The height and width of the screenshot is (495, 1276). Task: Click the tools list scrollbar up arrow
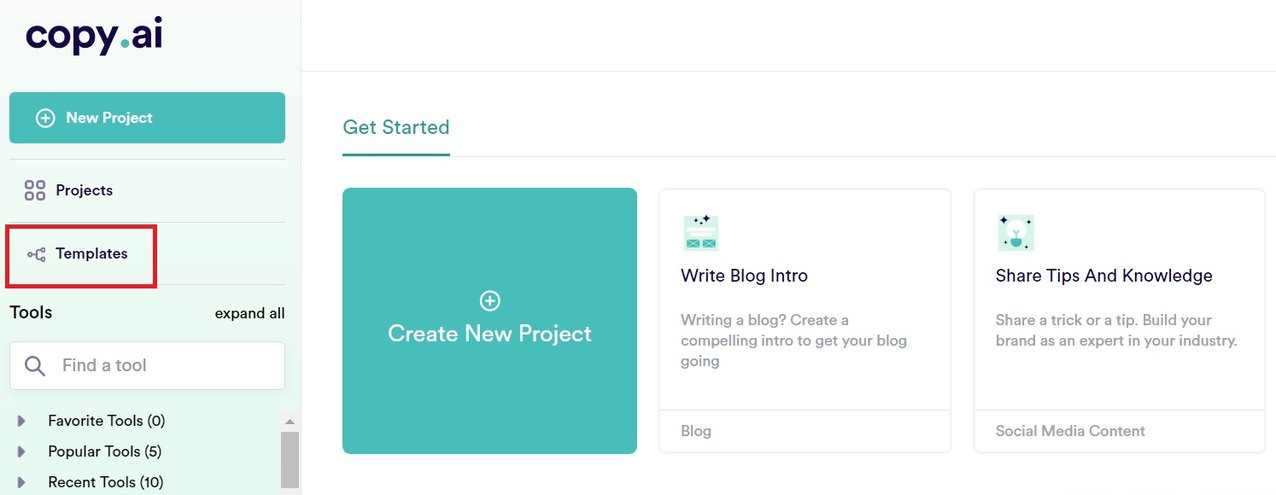point(290,421)
